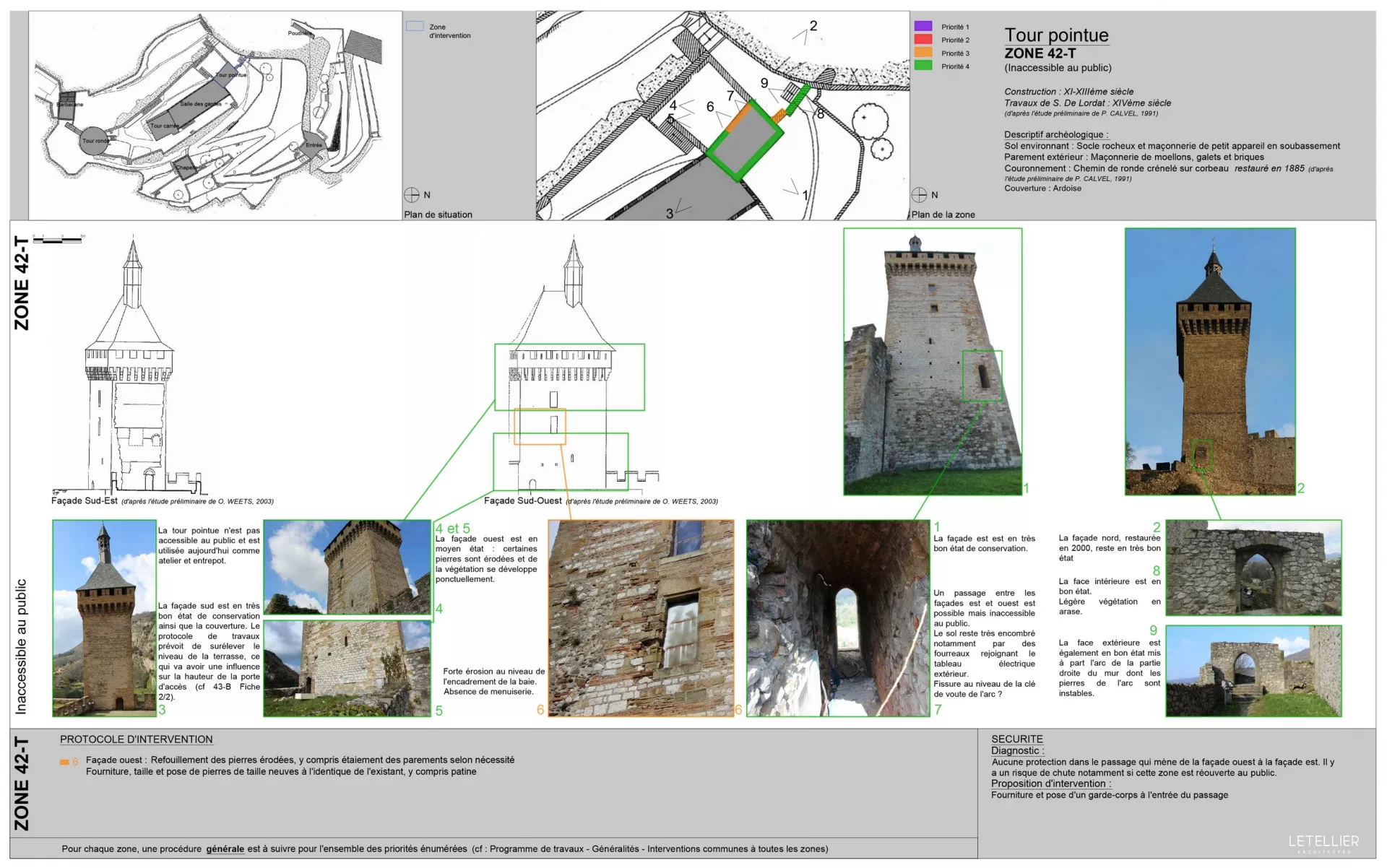Click the Zone d'intervention legend box
Viewport: 1387px width, 868px height.
point(415,27)
